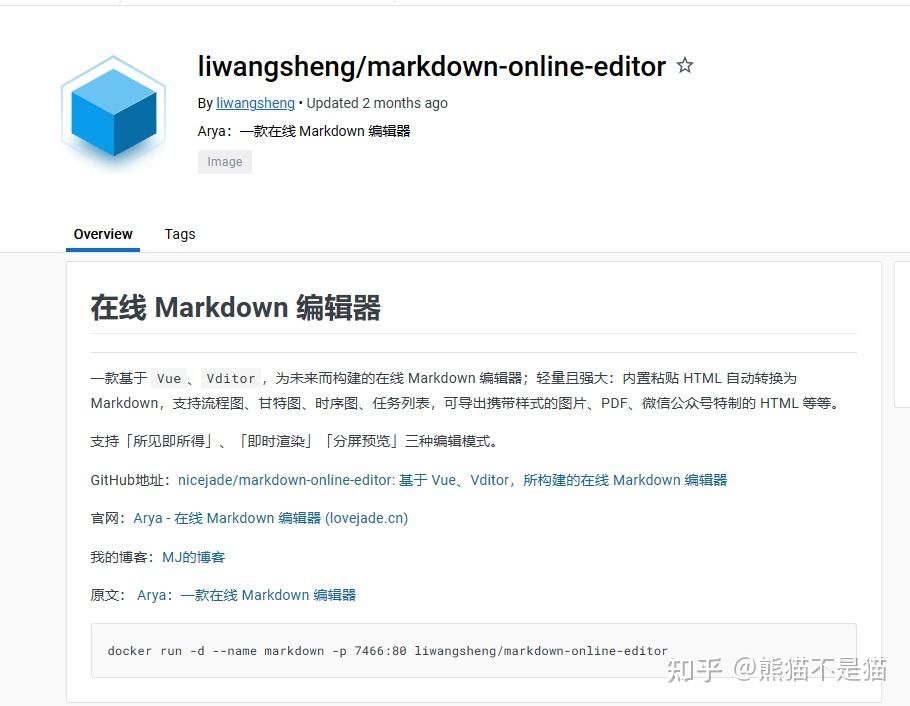Screen dimensions: 910x706
Task: Click the liwangsheng/markdown-online-editor page title
Action: point(431,66)
